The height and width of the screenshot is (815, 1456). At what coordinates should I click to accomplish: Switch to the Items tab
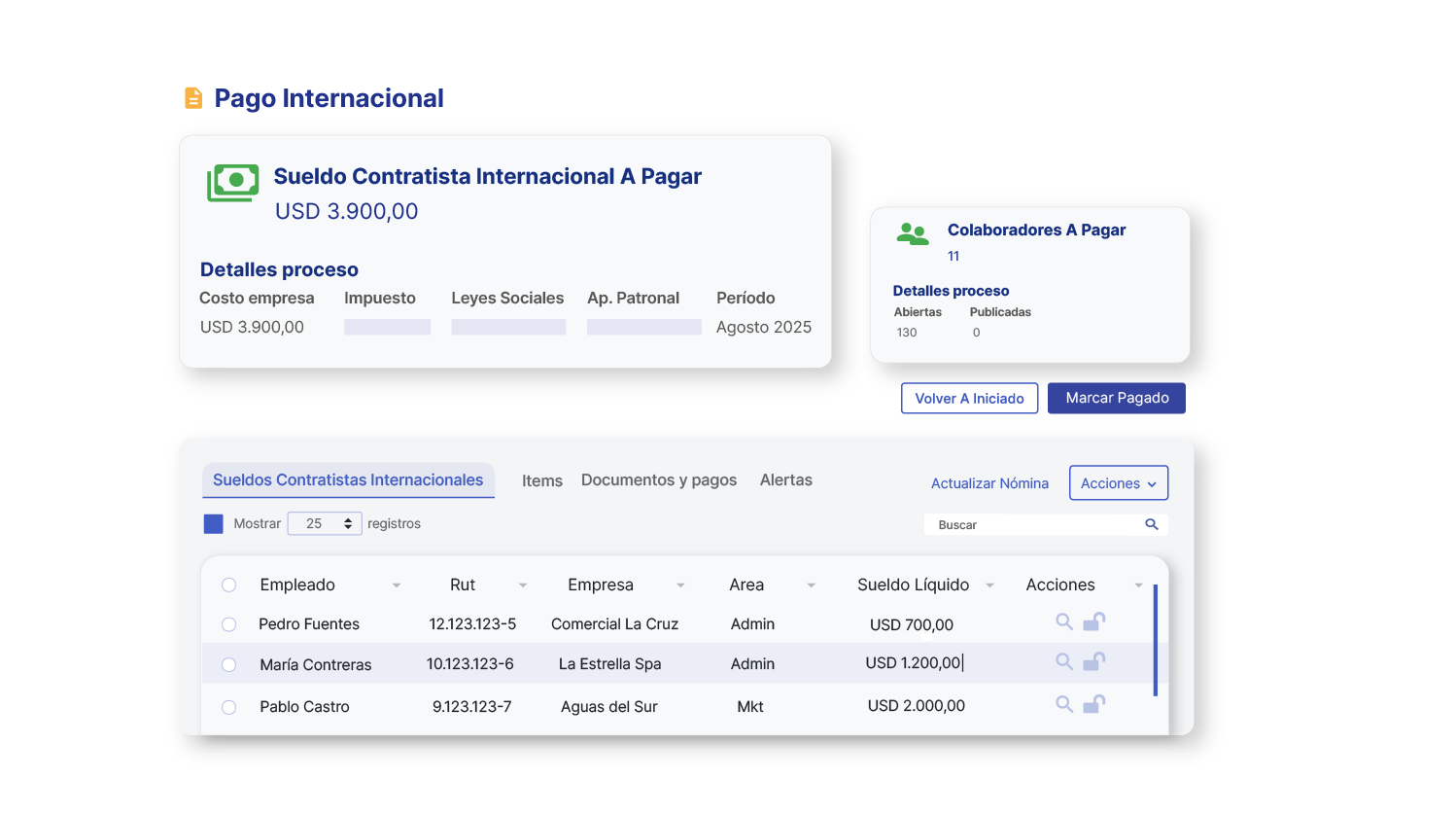tap(542, 480)
